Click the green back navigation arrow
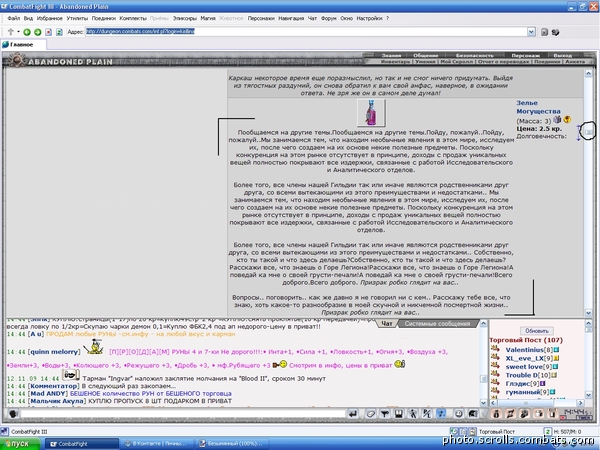Screen dimensions: 600x450 pos(27,32)
